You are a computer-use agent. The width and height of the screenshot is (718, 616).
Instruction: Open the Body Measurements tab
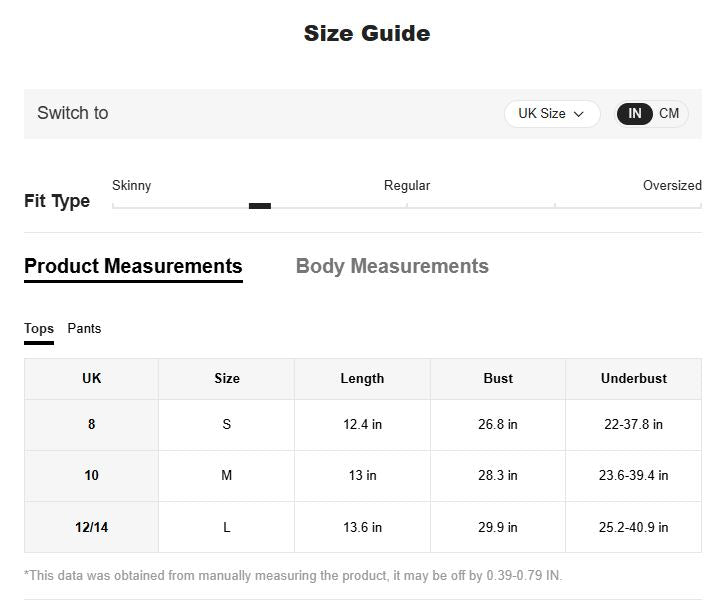coord(392,266)
